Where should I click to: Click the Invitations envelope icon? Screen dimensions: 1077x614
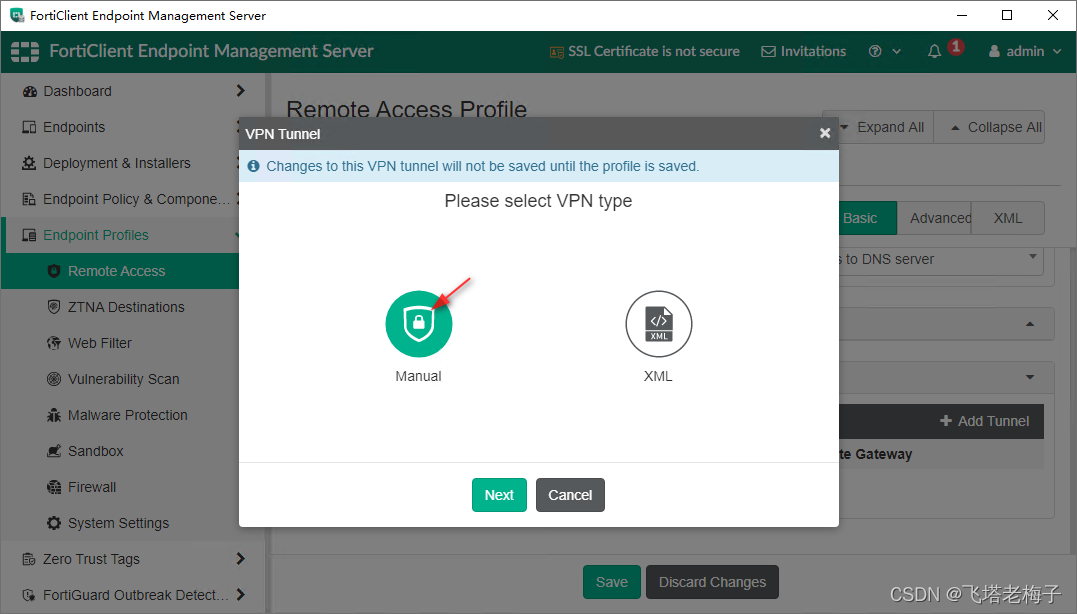[x=769, y=52]
